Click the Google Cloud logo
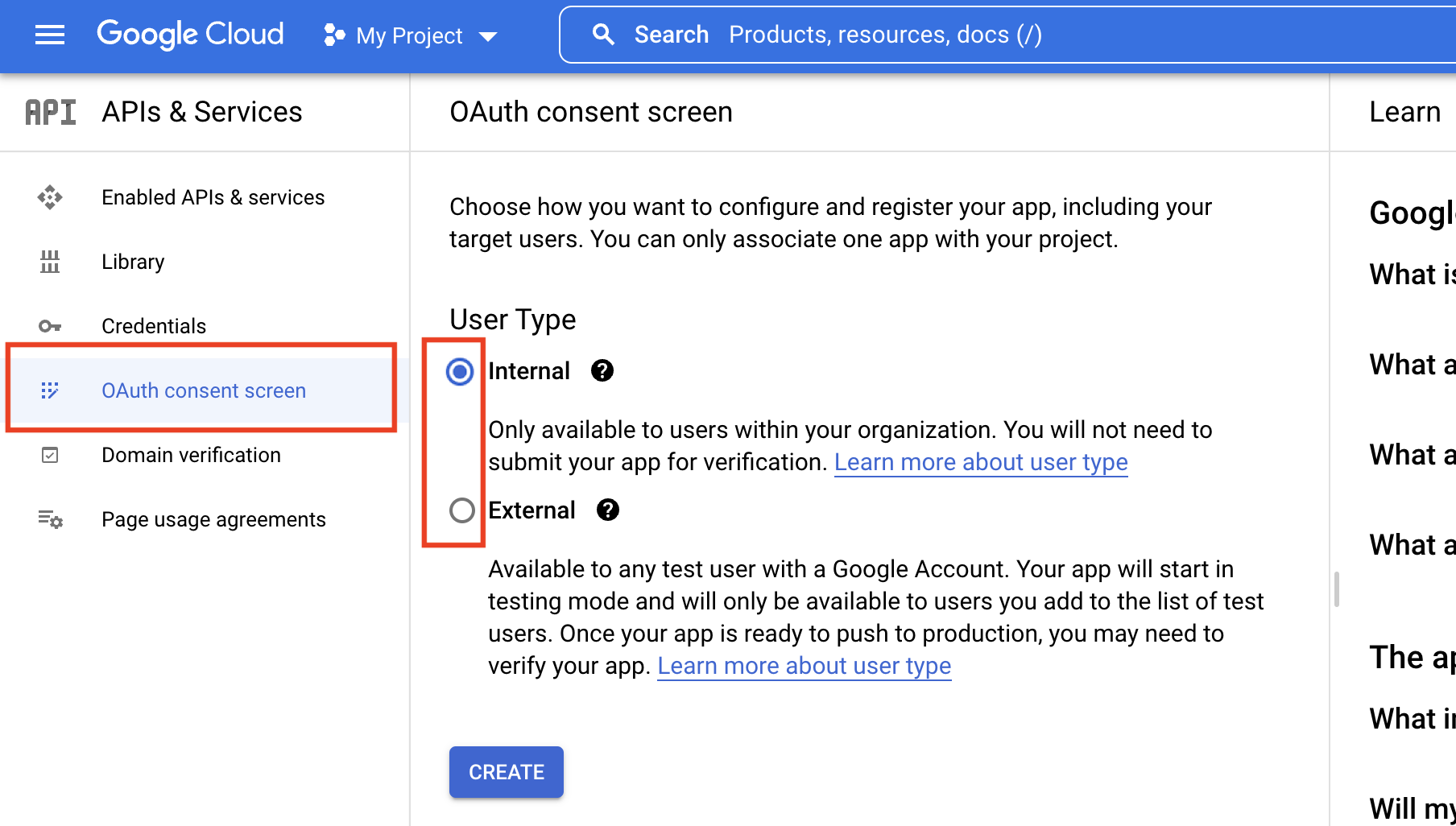 click(190, 35)
